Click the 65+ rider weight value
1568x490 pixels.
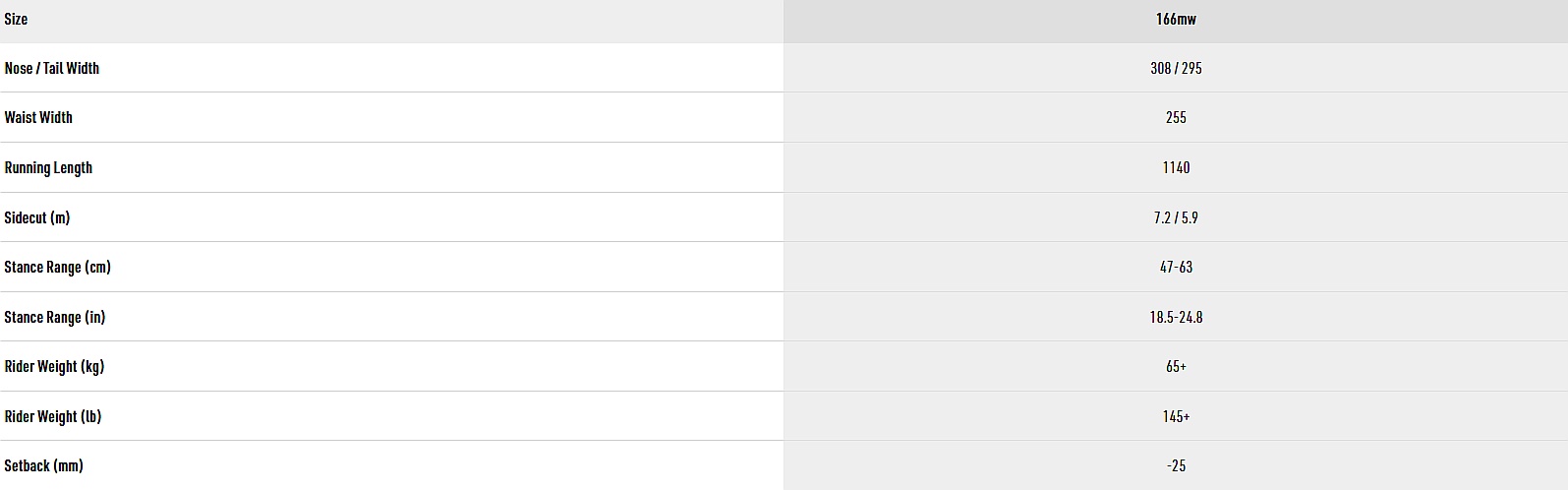[1176, 366]
